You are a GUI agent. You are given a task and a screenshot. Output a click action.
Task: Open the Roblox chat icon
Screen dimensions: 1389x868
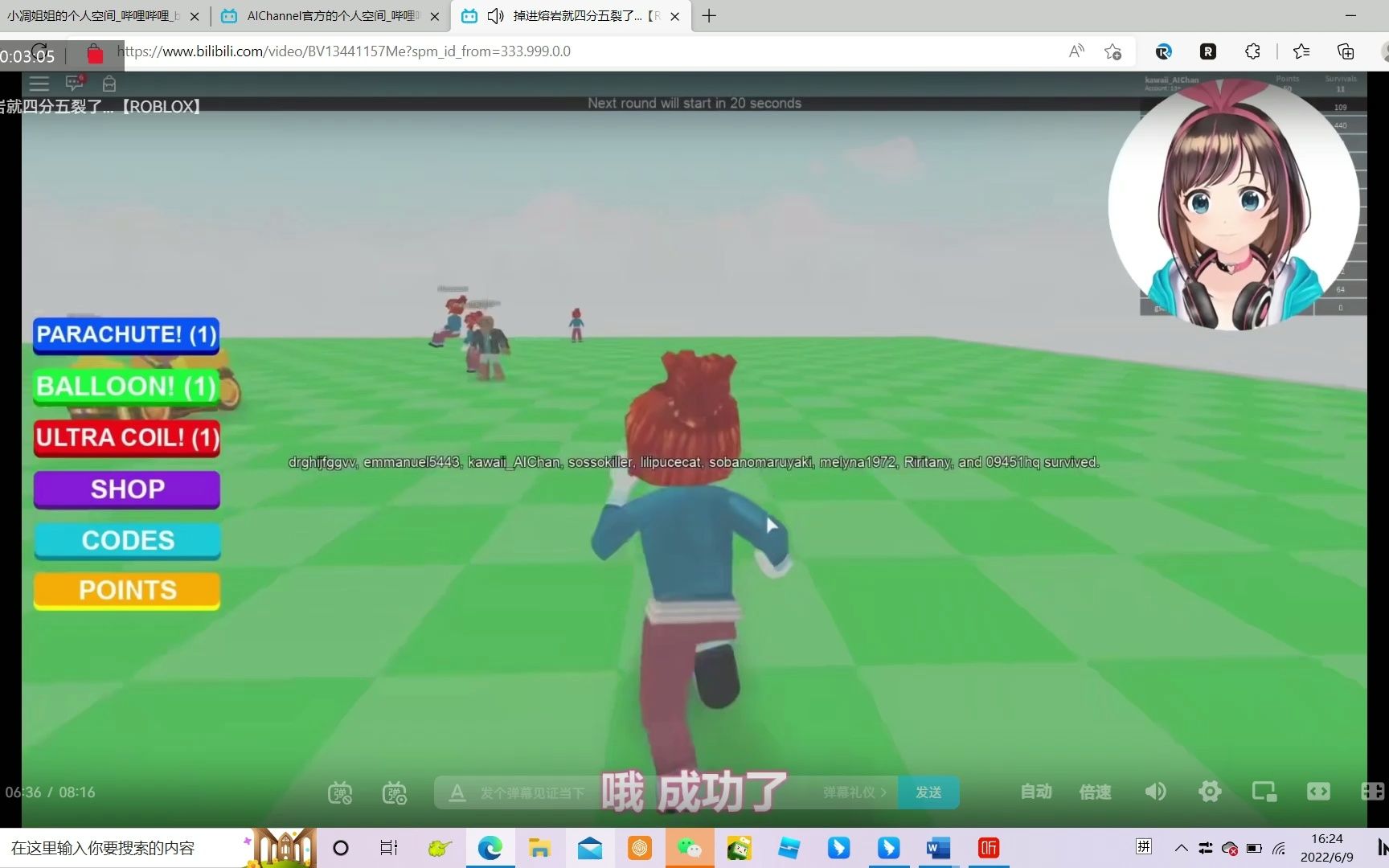point(75,83)
